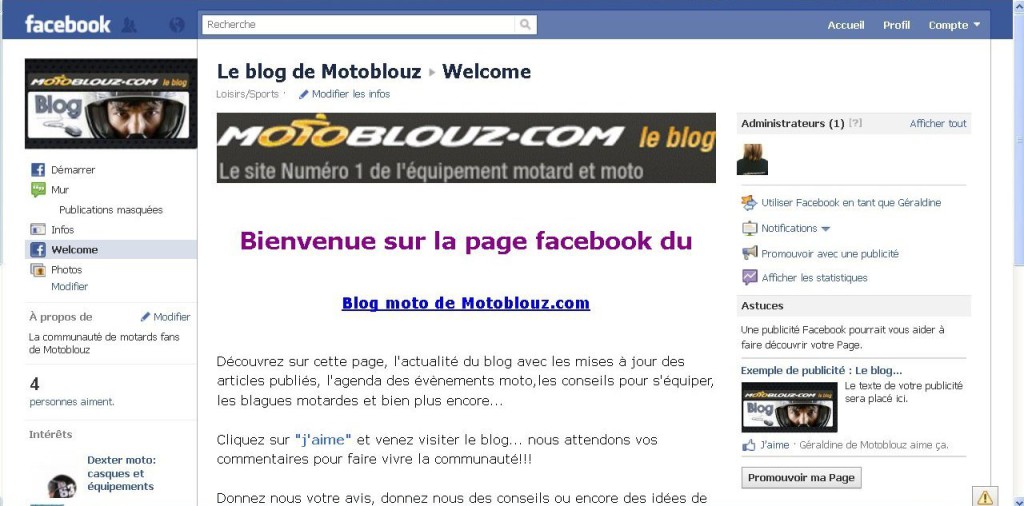Click the megaphone Promouvoir icon
This screenshot has height=506, width=1024.
(749, 253)
